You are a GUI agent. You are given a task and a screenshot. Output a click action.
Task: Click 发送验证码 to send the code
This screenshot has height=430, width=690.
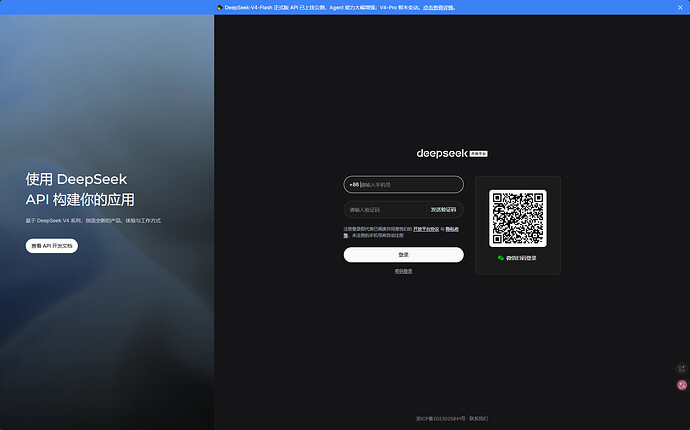click(443, 209)
